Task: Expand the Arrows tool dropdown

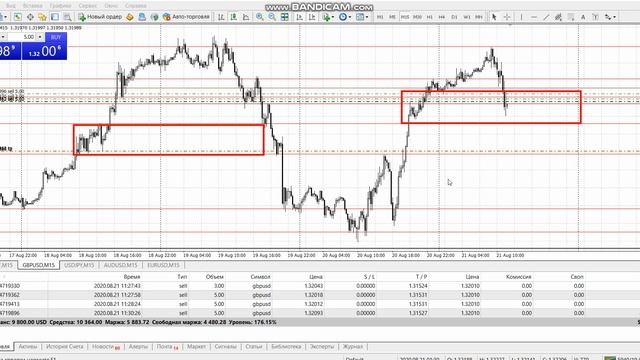Action: tap(614, 17)
